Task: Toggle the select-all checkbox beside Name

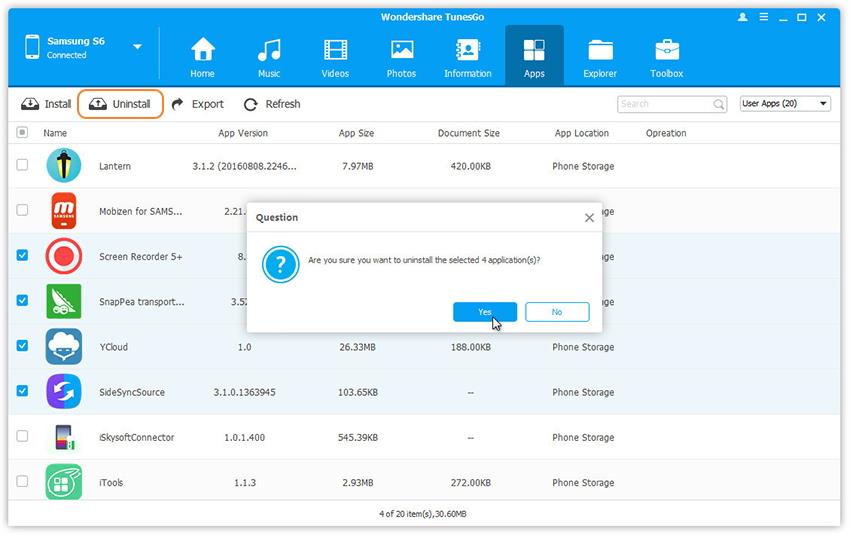Action: pyautogui.click(x=22, y=132)
